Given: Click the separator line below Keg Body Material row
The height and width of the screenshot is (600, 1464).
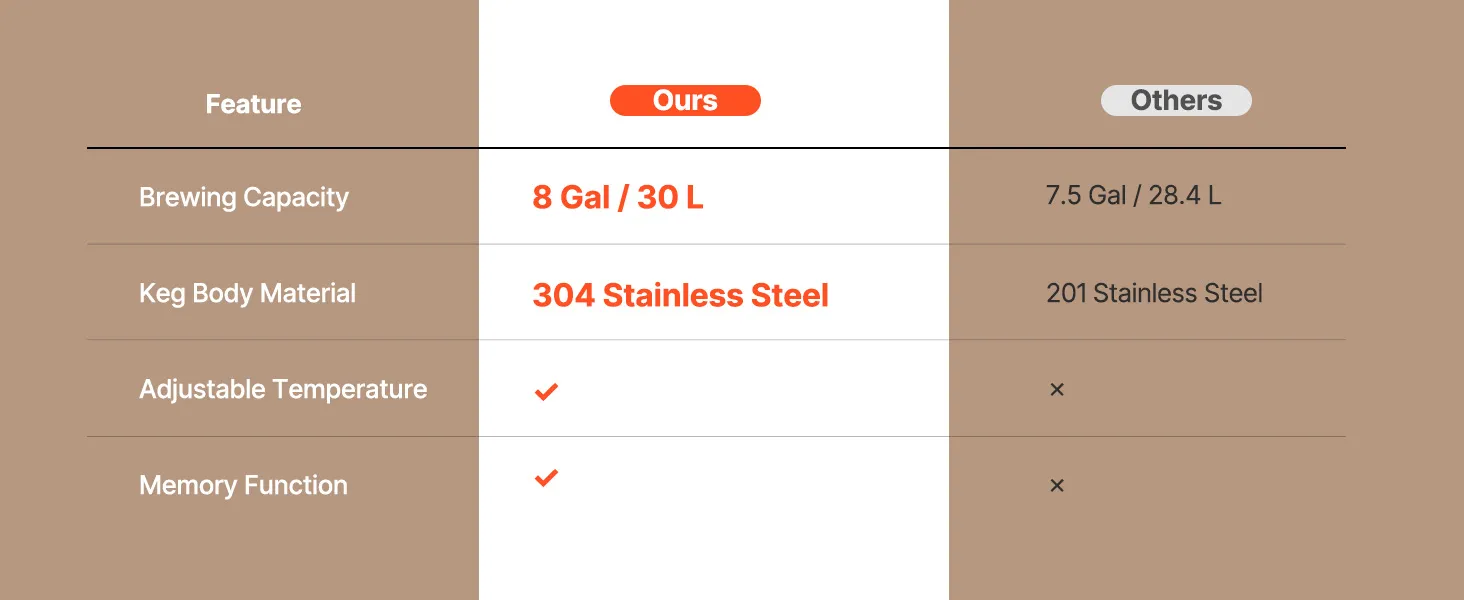Looking at the screenshot, I should click(716, 340).
